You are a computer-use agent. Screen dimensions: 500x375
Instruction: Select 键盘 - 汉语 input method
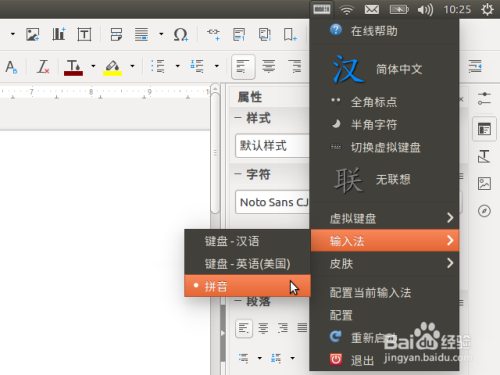(247, 241)
